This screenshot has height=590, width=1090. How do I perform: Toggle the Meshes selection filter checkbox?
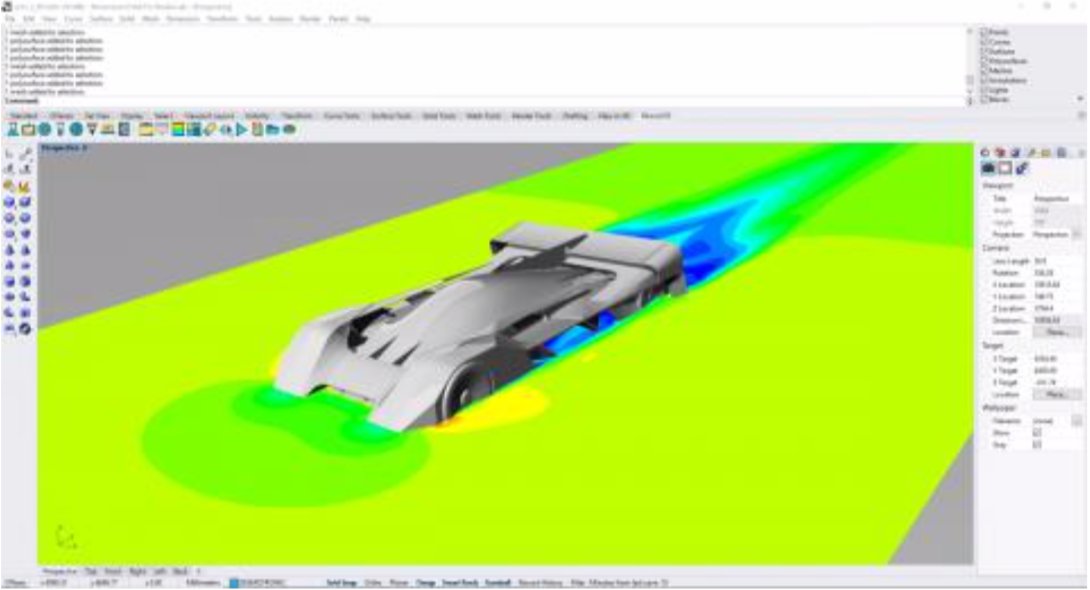pyautogui.click(x=984, y=71)
